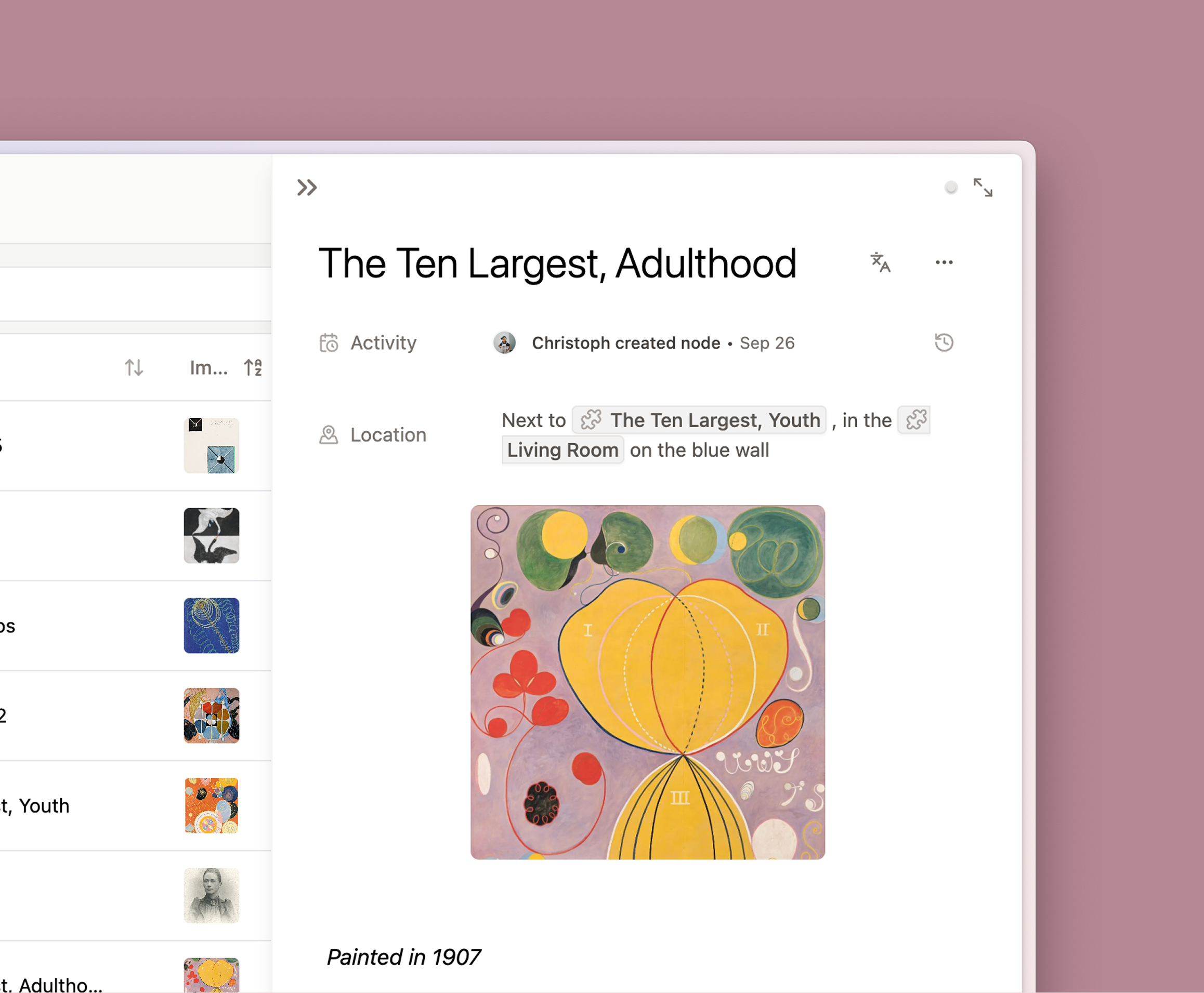The height and width of the screenshot is (993, 1204).
Task: Click the Painted in 1907 text
Action: point(403,957)
